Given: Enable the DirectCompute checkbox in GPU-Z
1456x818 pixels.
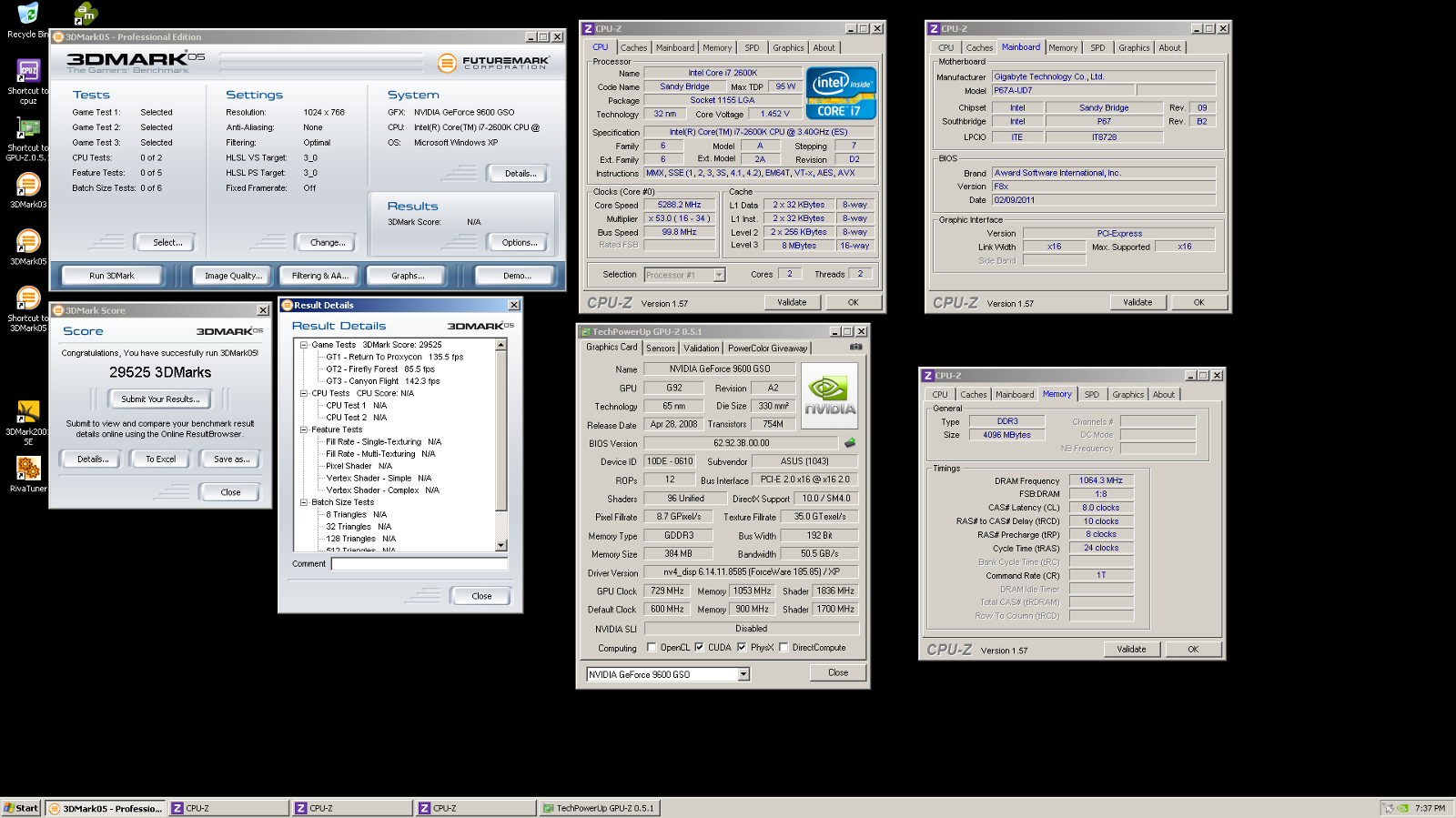Looking at the screenshot, I should click(784, 648).
